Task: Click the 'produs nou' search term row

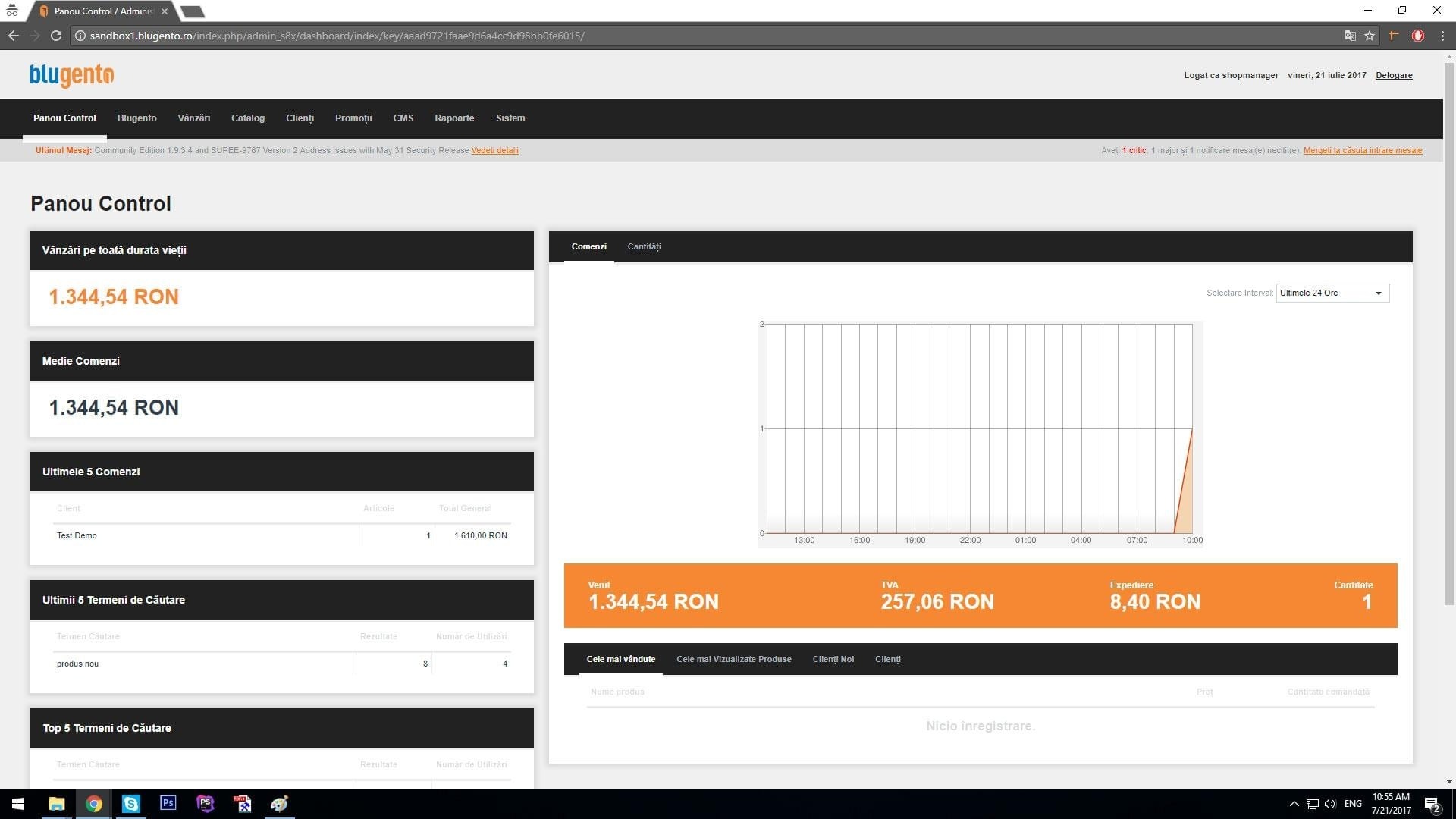Action: pos(282,664)
